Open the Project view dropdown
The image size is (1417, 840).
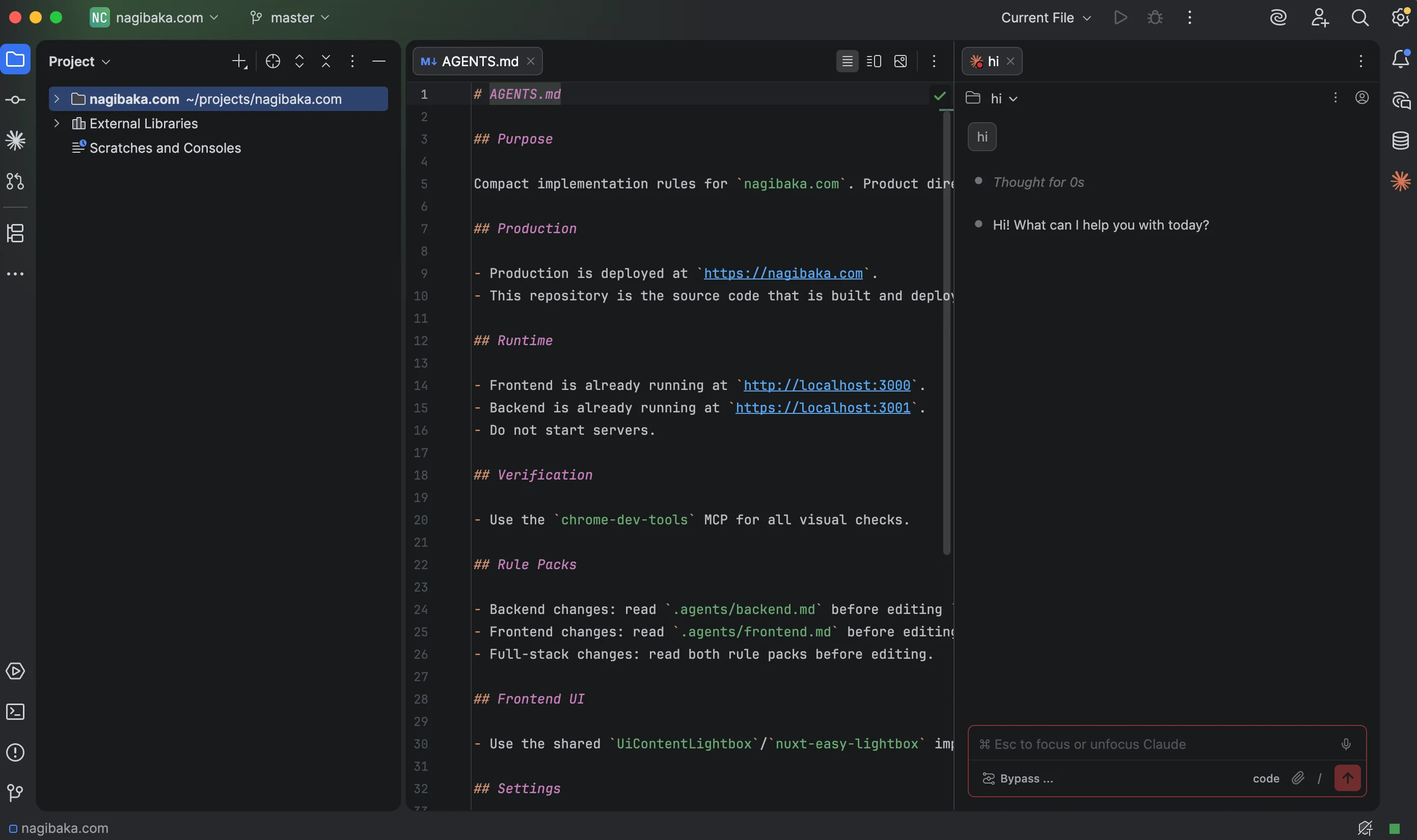tap(79, 61)
